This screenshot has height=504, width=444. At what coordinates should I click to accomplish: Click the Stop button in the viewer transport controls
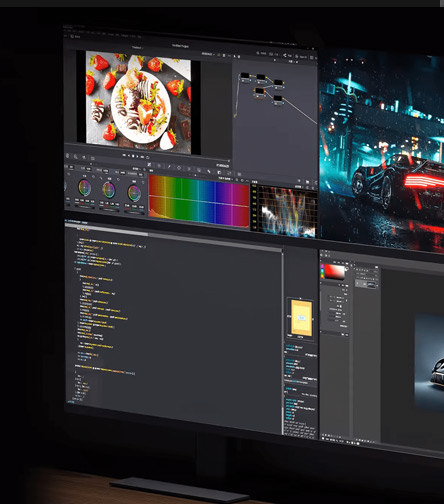pos(133,156)
